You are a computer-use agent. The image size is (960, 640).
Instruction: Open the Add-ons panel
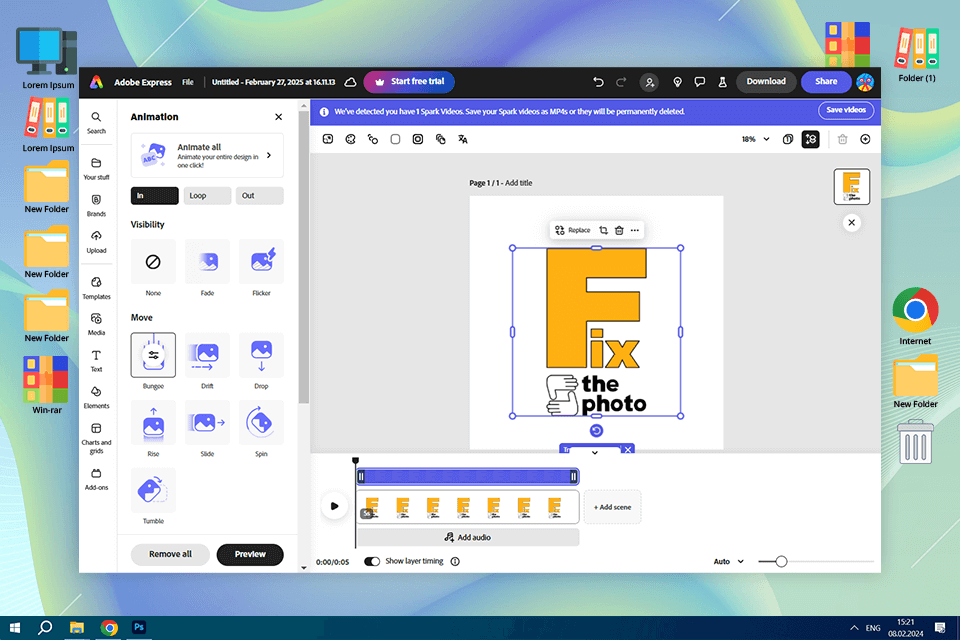(x=96, y=480)
